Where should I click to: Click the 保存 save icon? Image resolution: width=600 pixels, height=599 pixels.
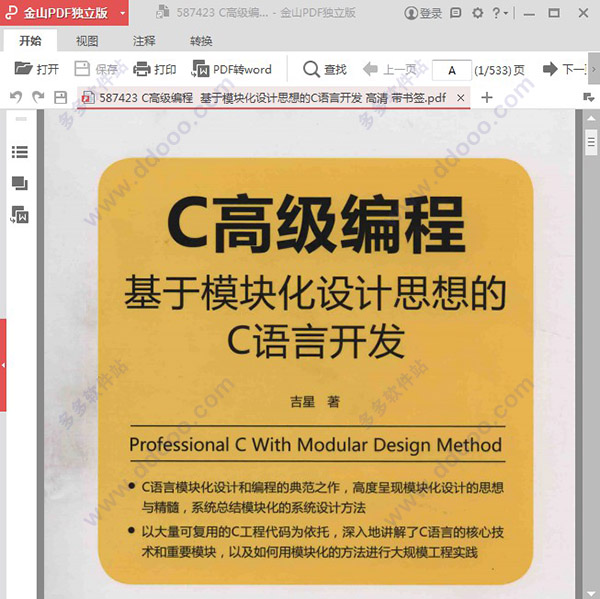tap(82, 69)
